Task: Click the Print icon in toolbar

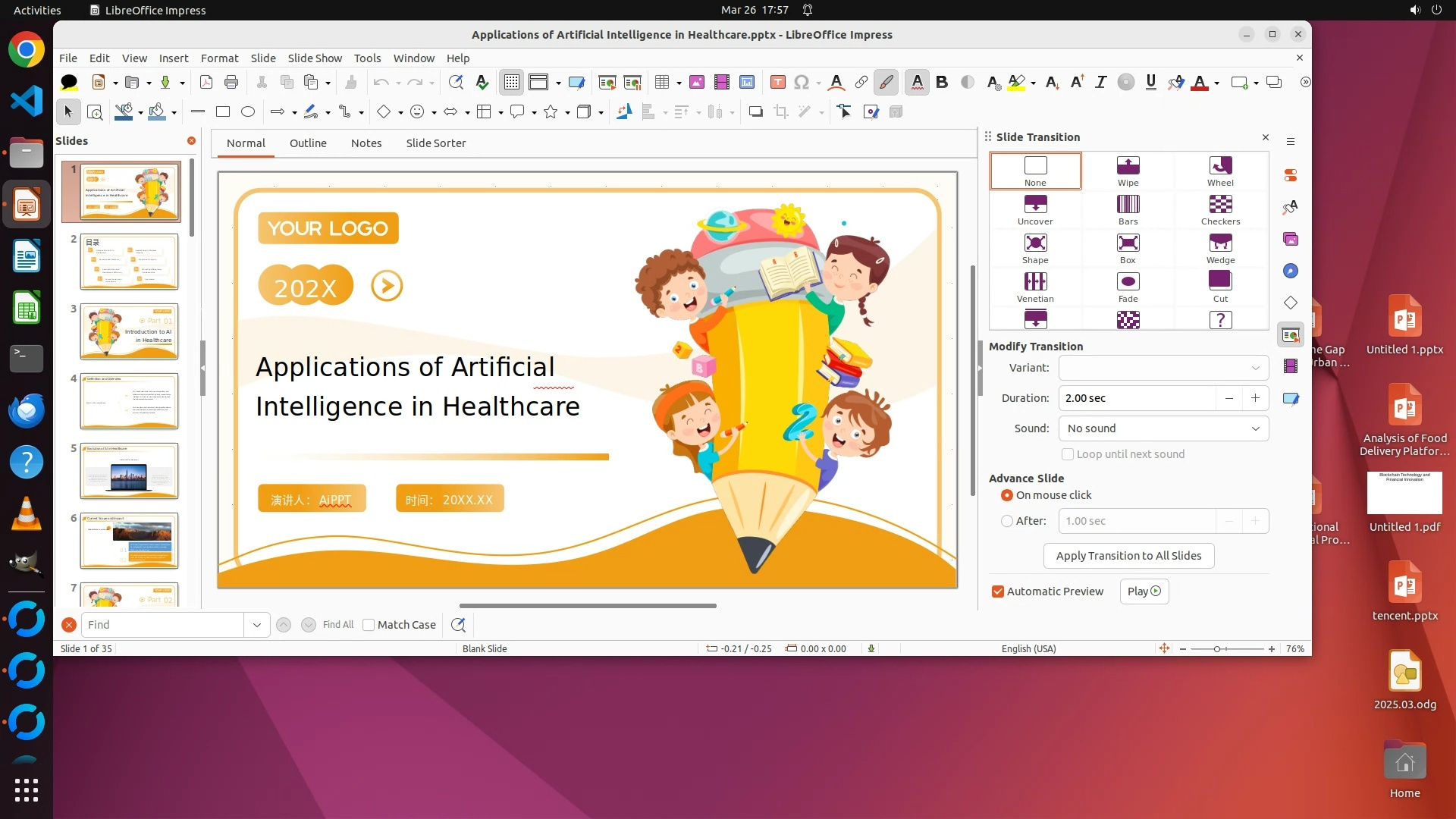Action: pos(231,82)
